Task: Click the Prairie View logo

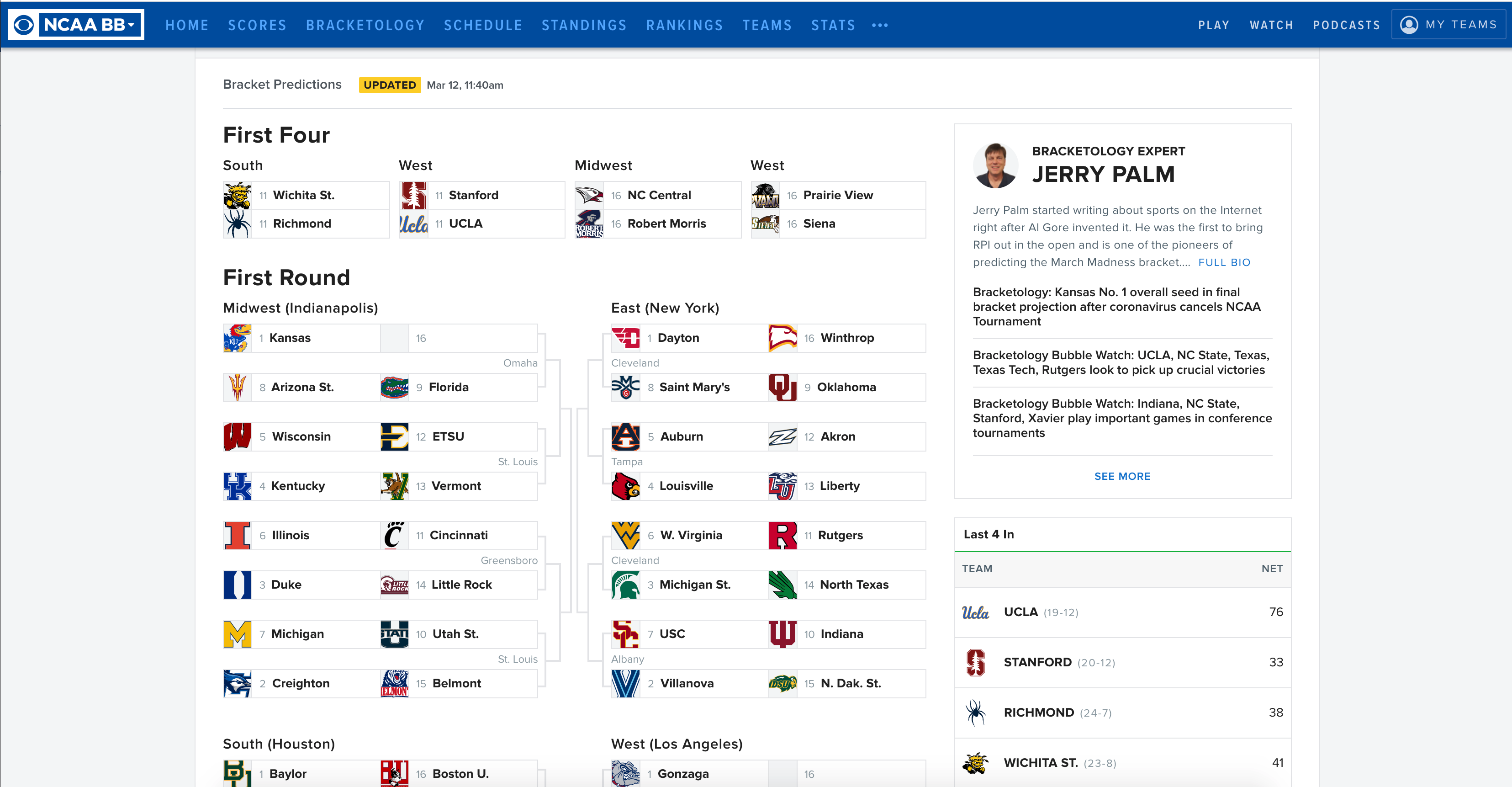Action: (765, 196)
